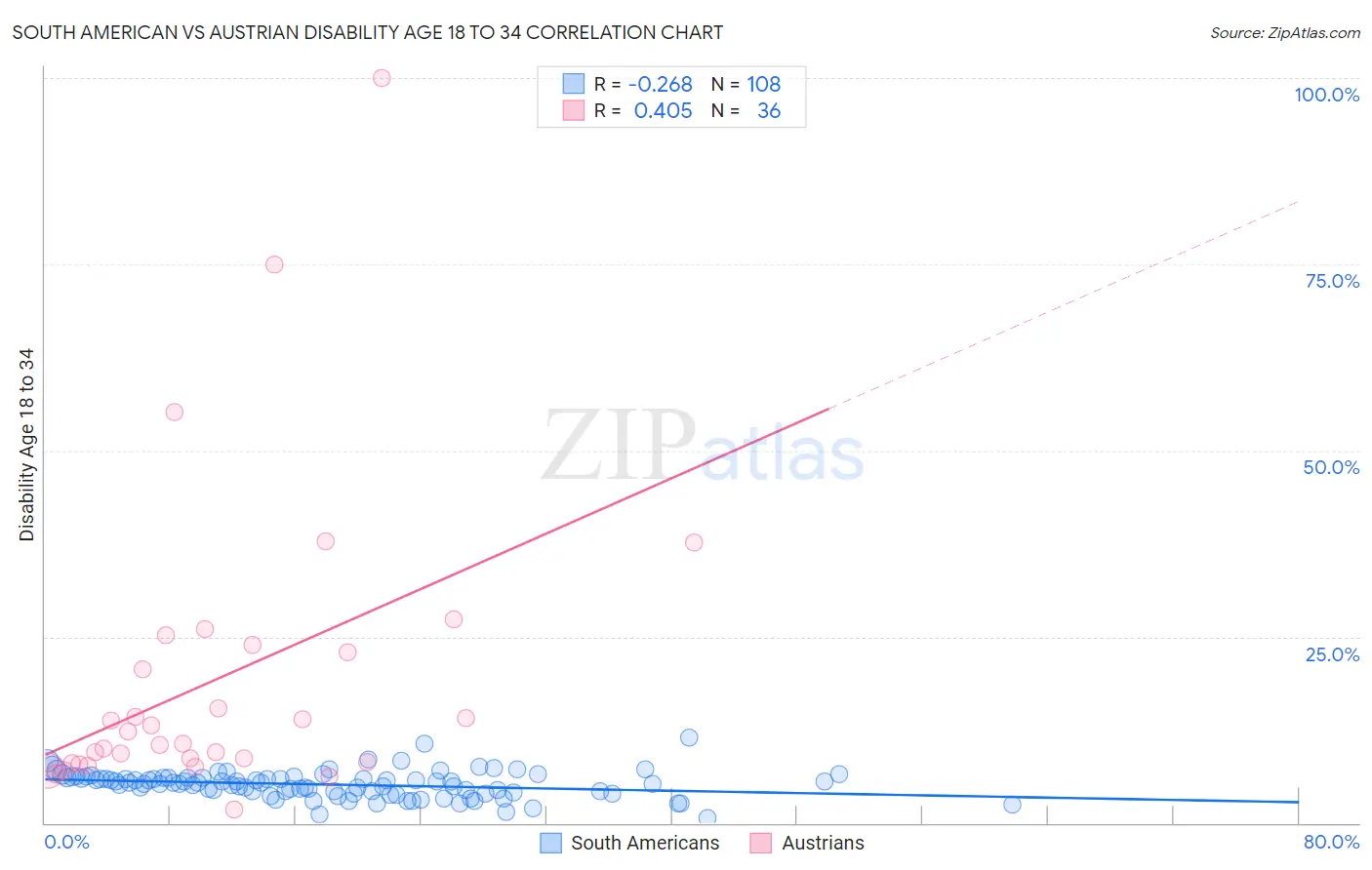Click the 50.0% y-axis label
The height and width of the screenshot is (870, 1372).
(x=1331, y=467)
